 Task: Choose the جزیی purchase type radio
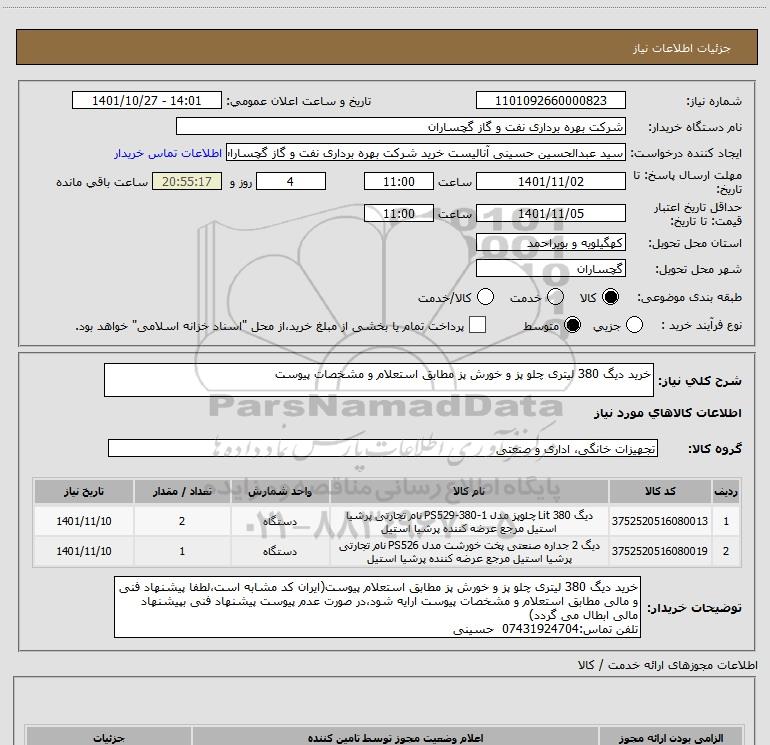634,325
